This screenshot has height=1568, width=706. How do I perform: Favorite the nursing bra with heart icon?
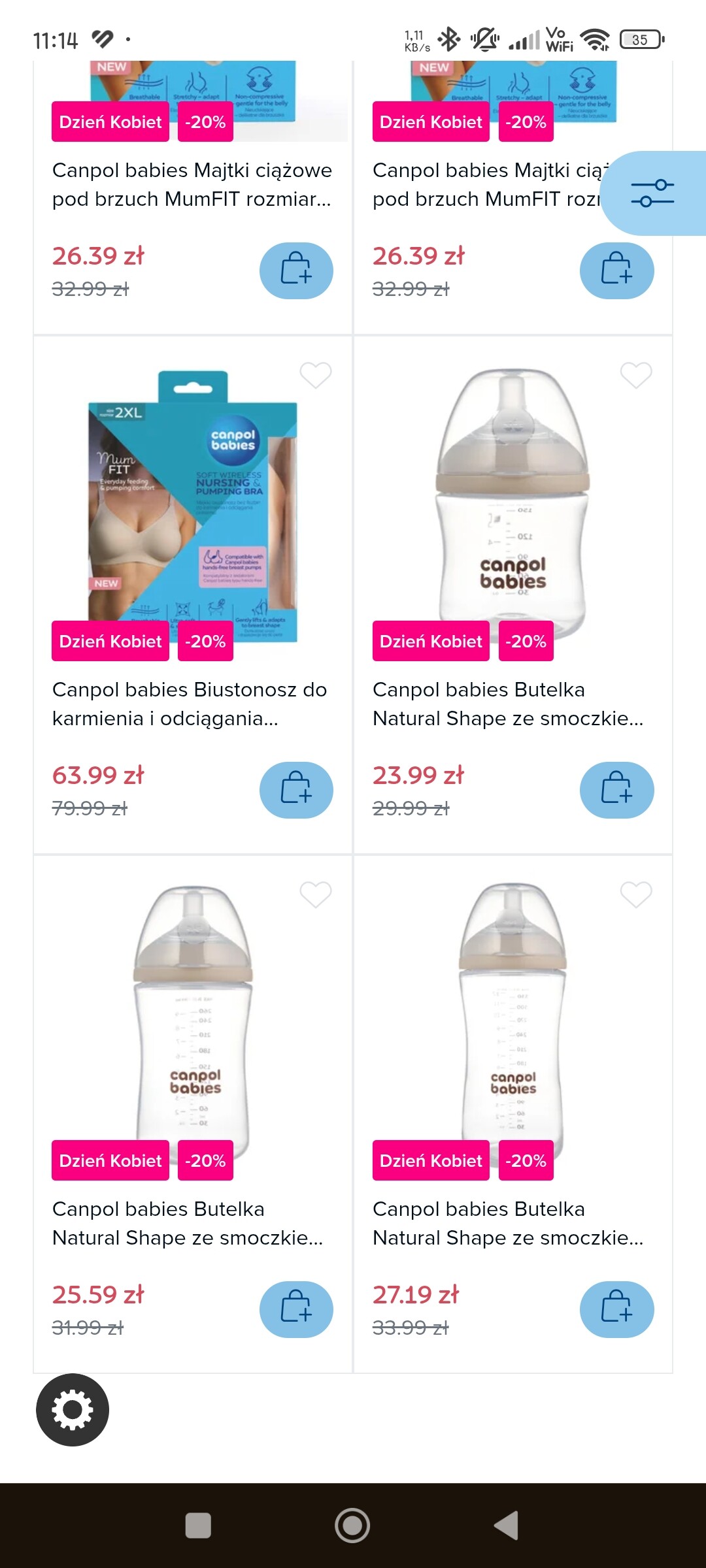(316, 375)
